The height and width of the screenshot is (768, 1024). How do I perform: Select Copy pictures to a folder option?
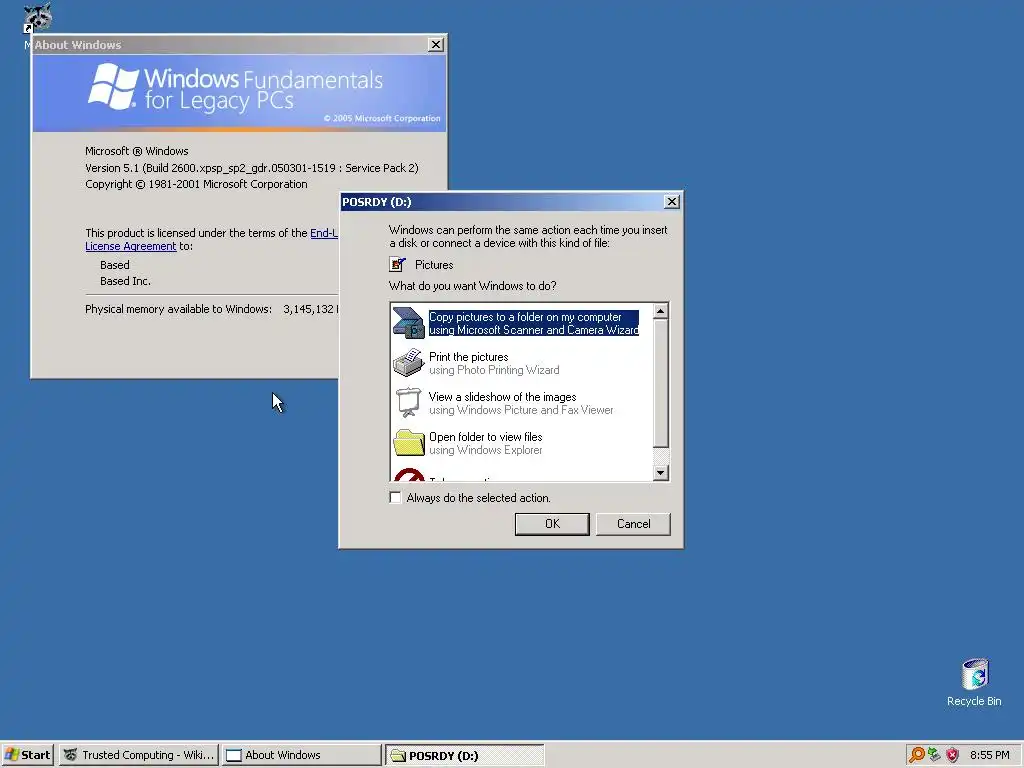coord(534,323)
